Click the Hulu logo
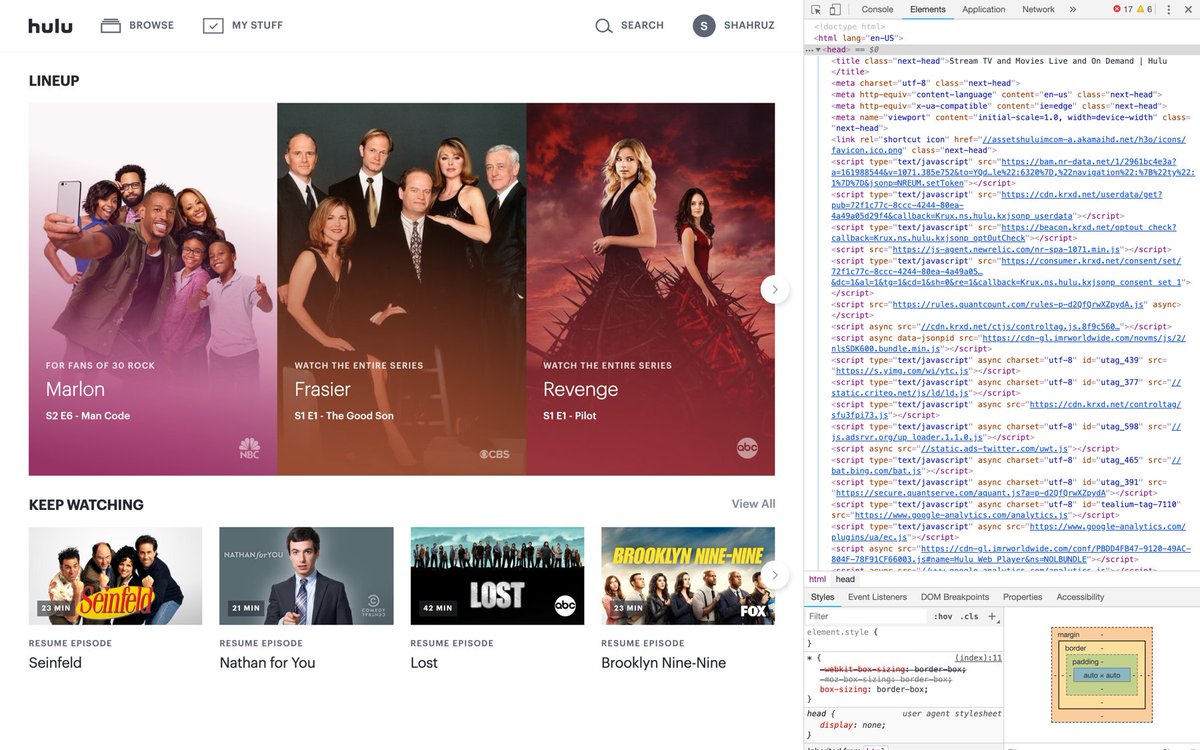Image resolution: width=1200 pixels, height=750 pixels. coord(50,26)
